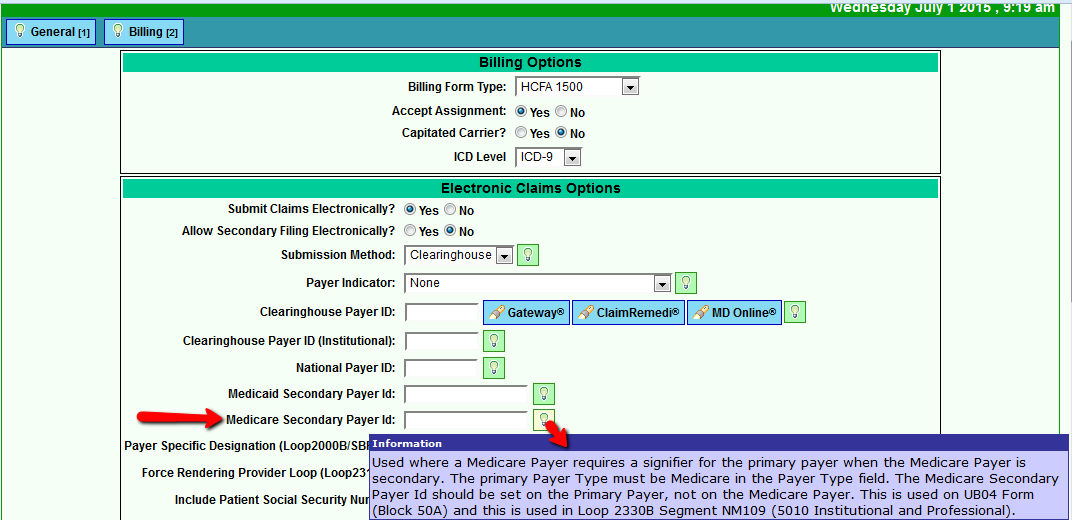Open the Billing Form Type dropdown
This screenshot has width=1072, height=520.
click(x=576, y=87)
